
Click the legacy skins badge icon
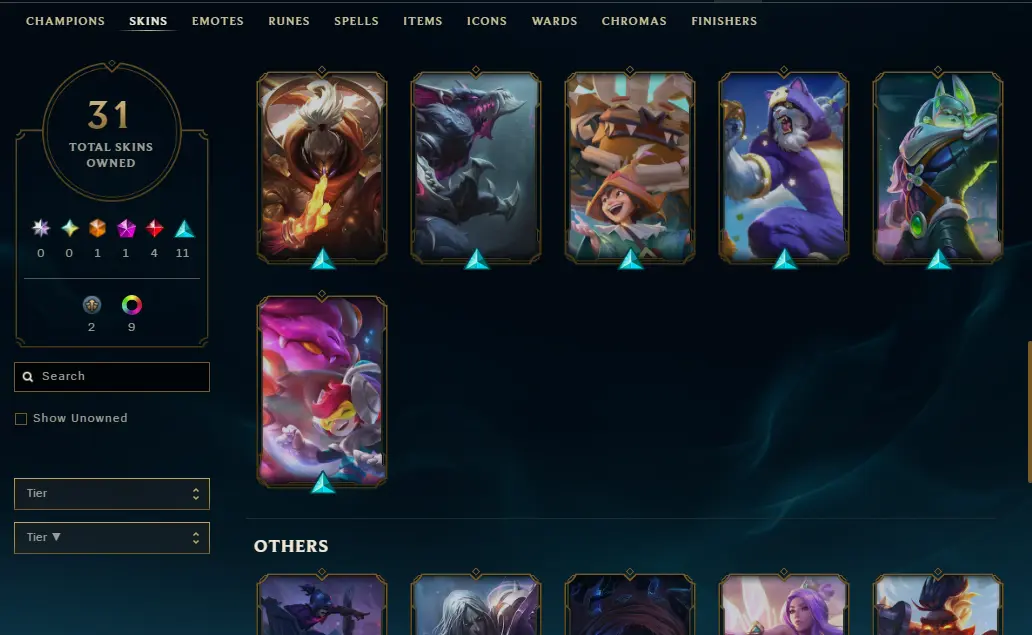(x=91, y=305)
